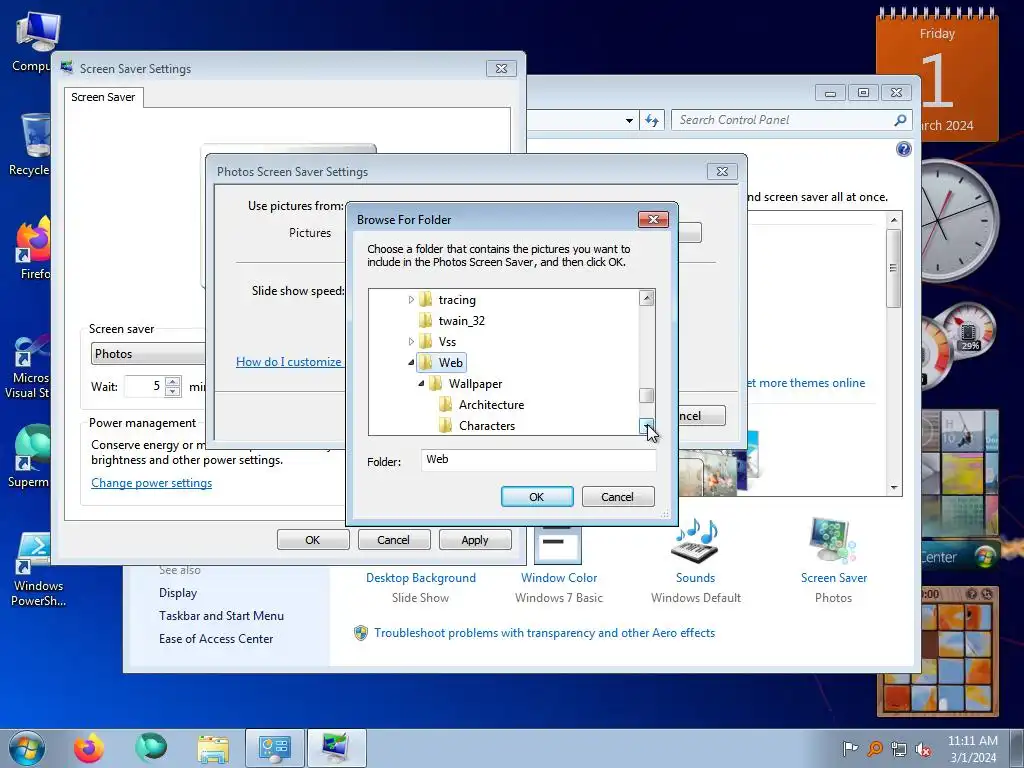Expand the Vss folder node
This screenshot has height=768, width=1024.
click(411, 342)
